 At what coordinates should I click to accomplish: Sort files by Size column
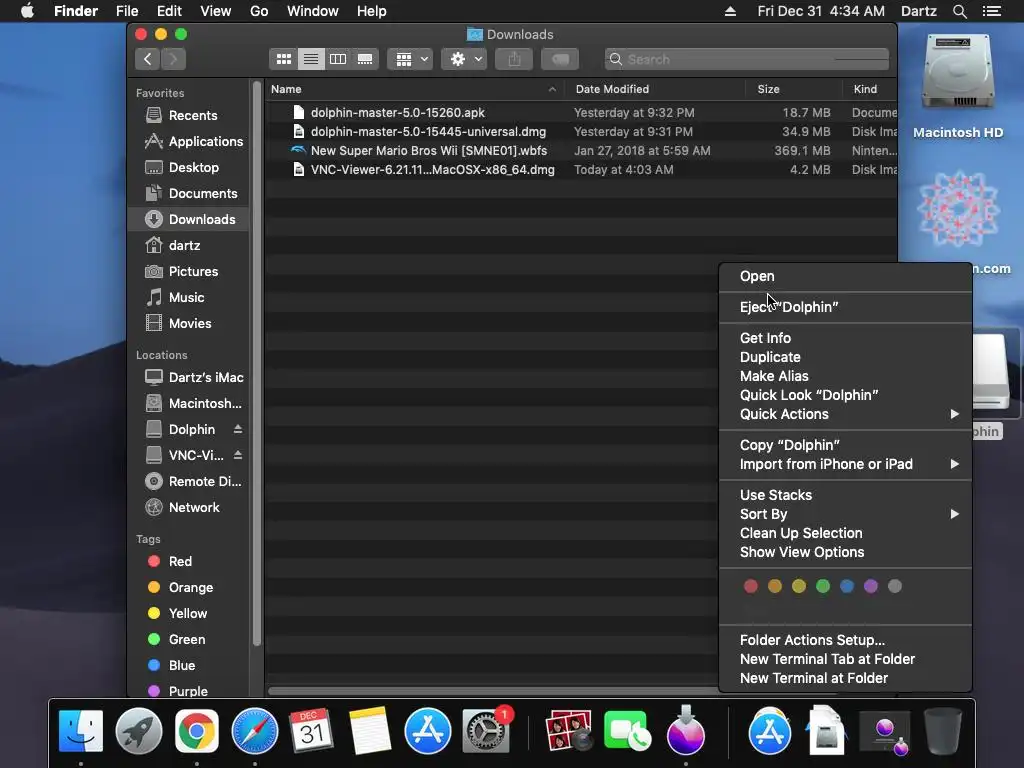pos(793,89)
